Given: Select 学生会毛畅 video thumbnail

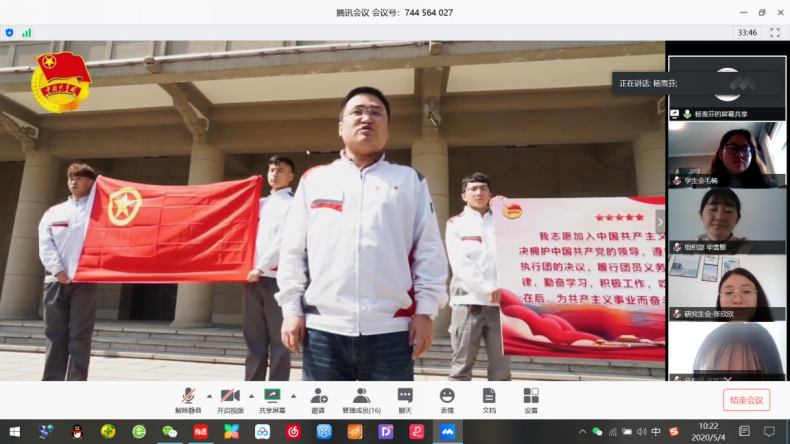Looking at the screenshot, I should coord(727,155).
